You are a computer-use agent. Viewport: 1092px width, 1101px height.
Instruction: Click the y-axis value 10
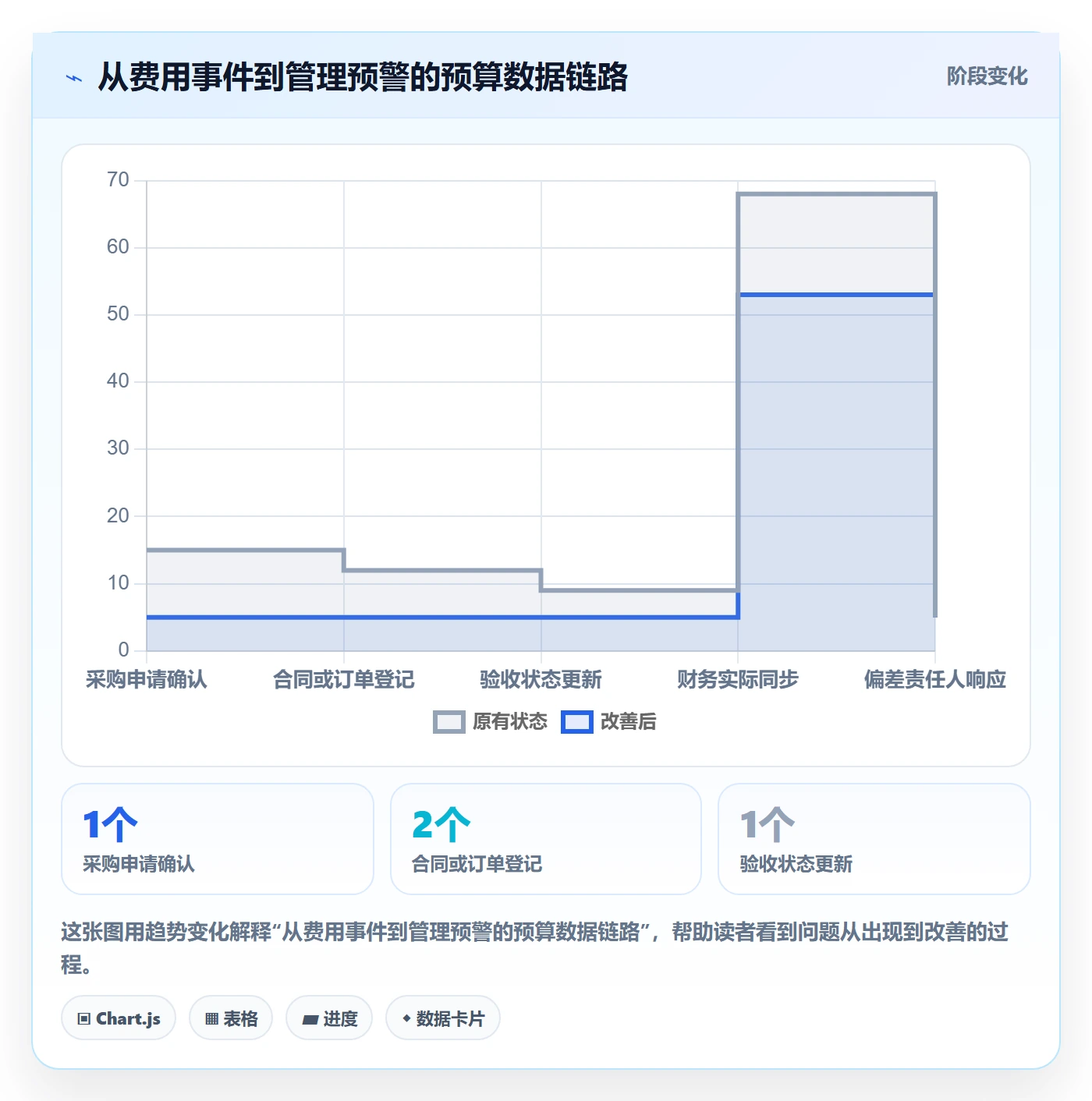pos(118,582)
